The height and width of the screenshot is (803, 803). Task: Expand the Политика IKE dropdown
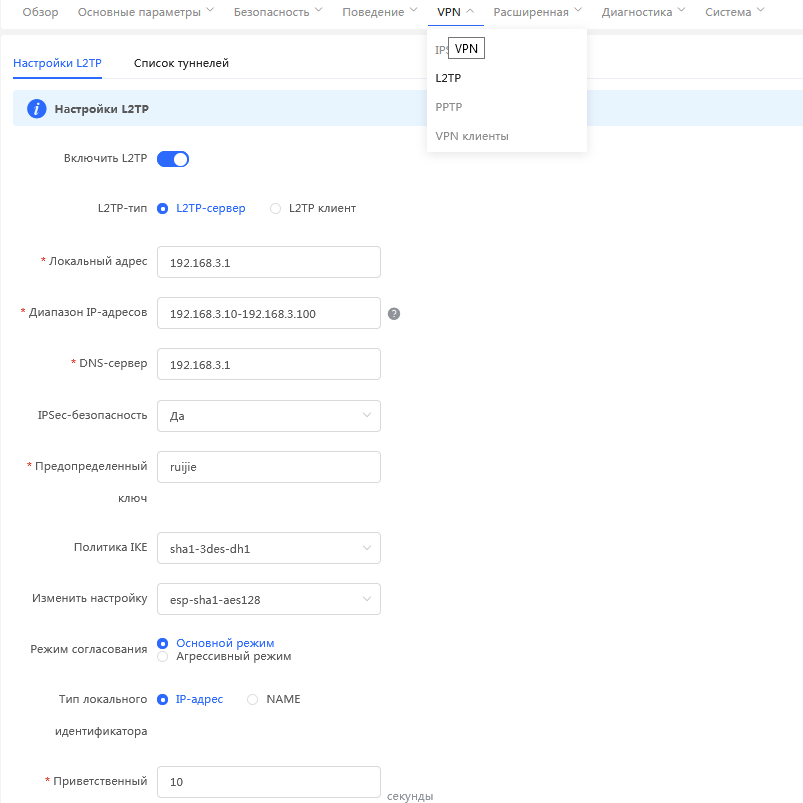coord(269,548)
